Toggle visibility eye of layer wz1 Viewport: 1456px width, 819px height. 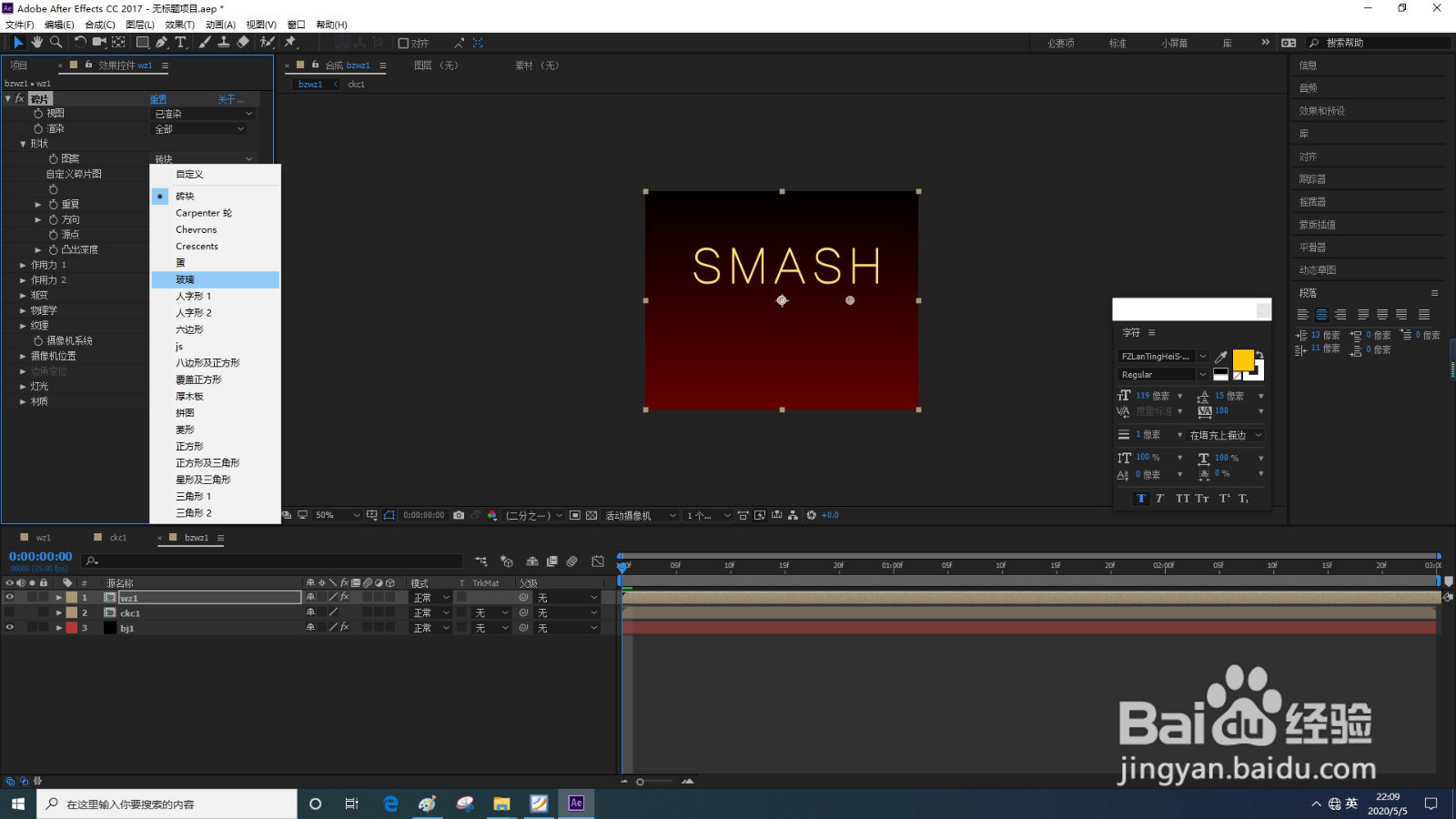10,597
